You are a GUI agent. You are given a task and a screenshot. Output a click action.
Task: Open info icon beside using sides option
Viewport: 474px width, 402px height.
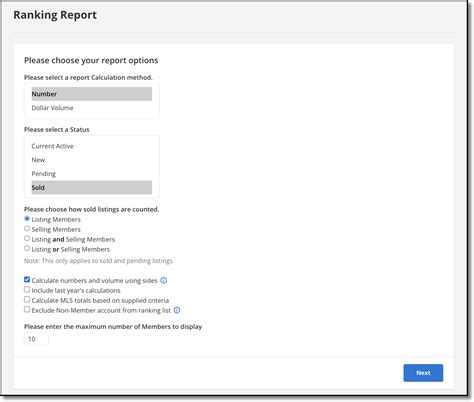[x=164, y=280]
